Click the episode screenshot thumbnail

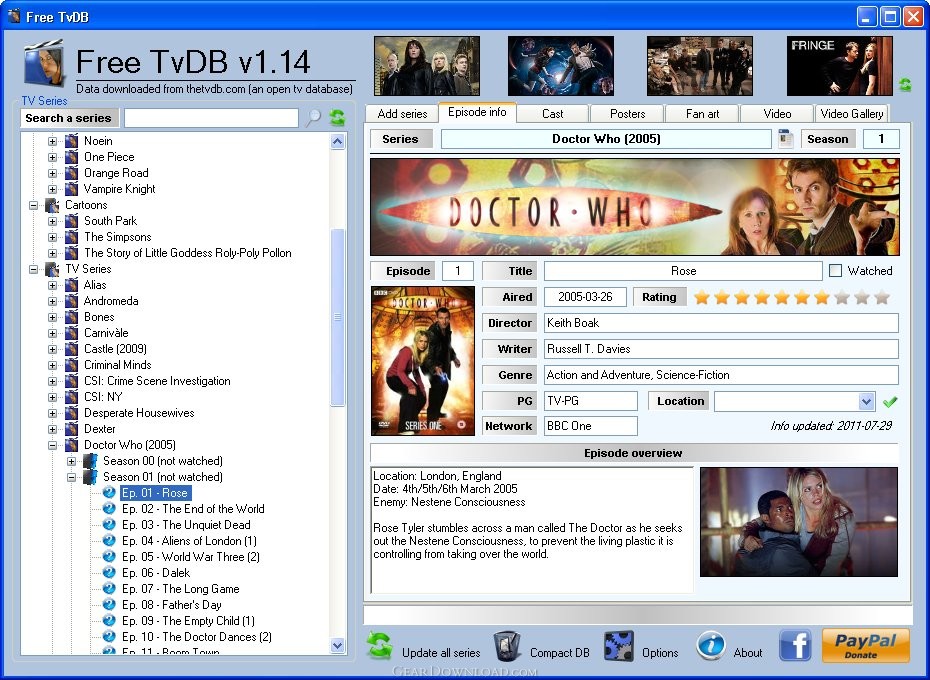pos(799,522)
